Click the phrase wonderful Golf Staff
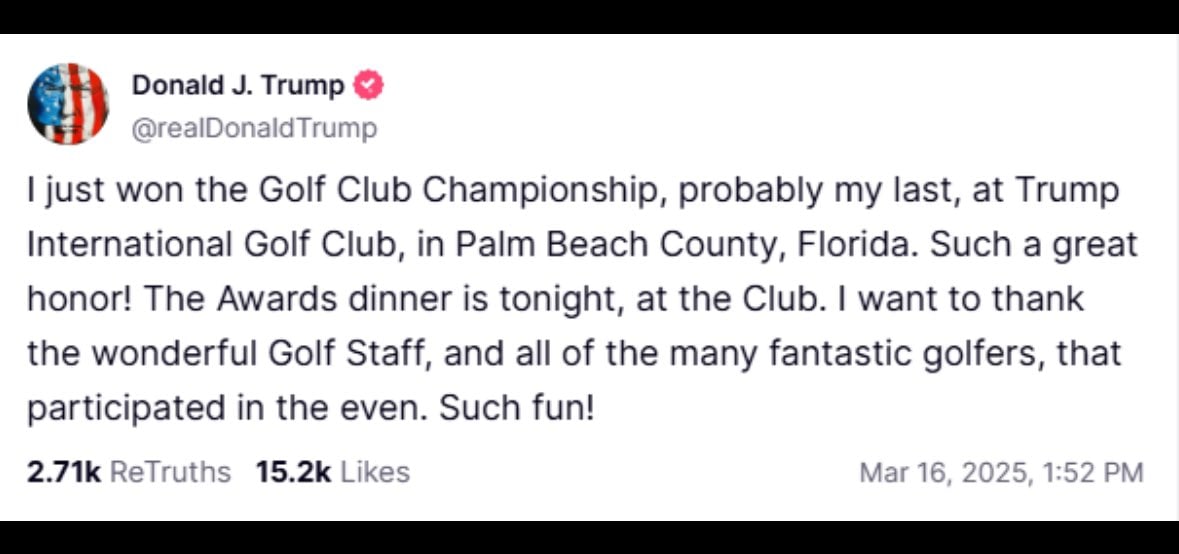The height and width of the screenshot is (554, 1179). 259,354
